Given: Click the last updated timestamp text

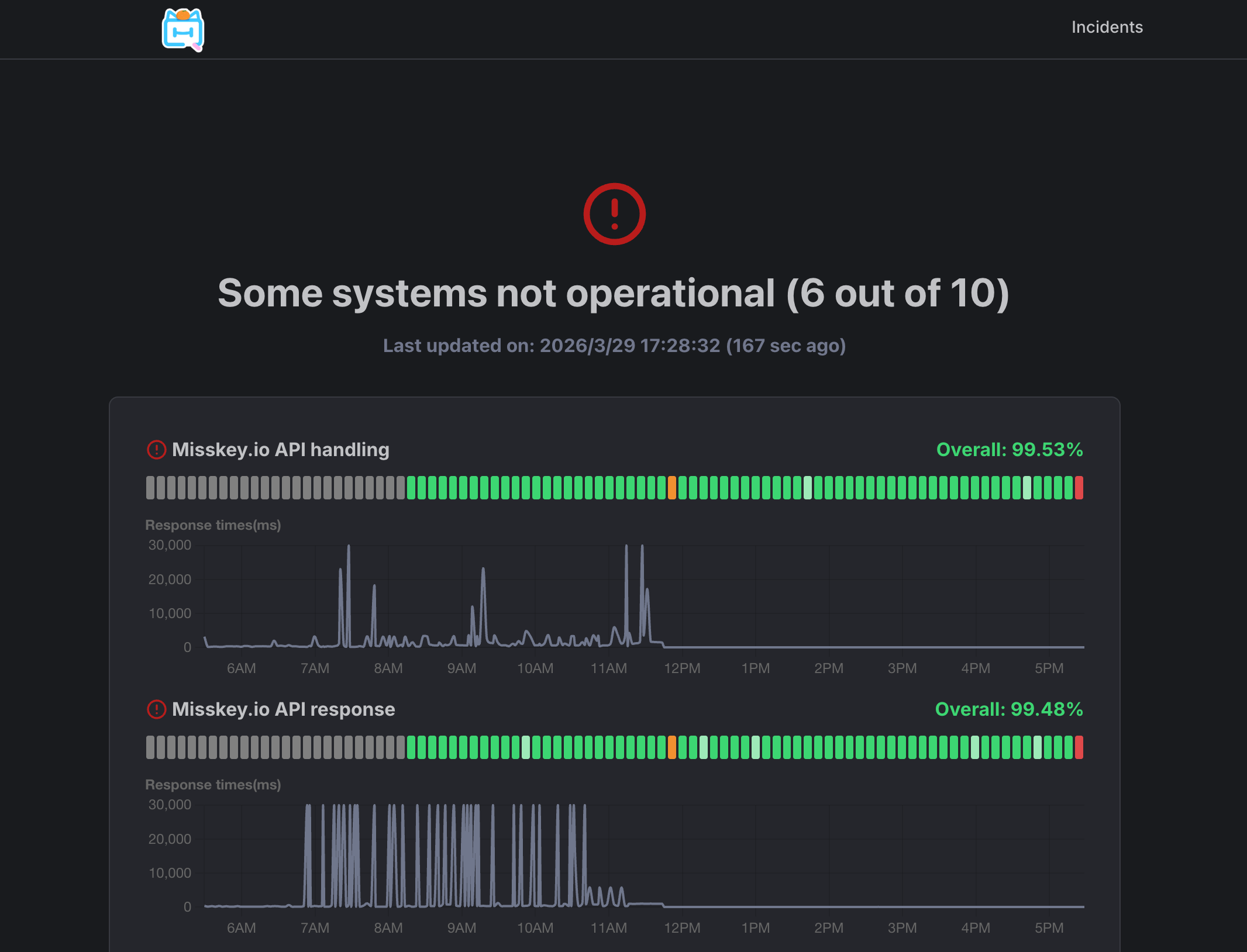Looking at the screenshot, I should coord(614,346).
